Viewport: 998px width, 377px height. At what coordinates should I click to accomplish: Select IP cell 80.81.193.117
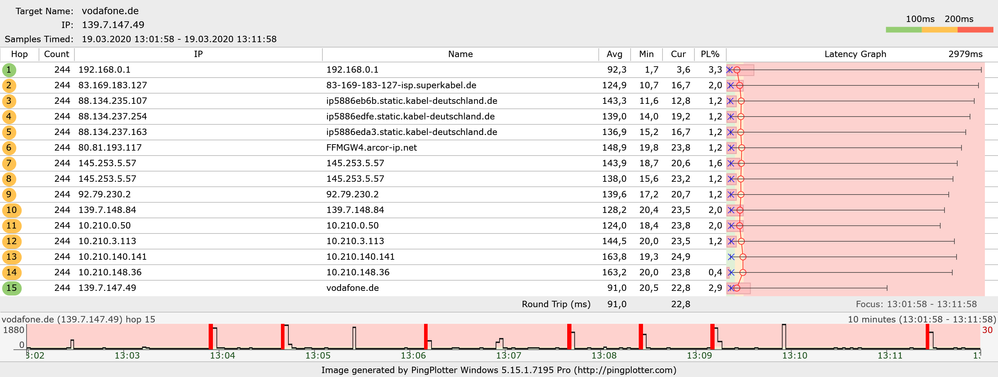110,148
